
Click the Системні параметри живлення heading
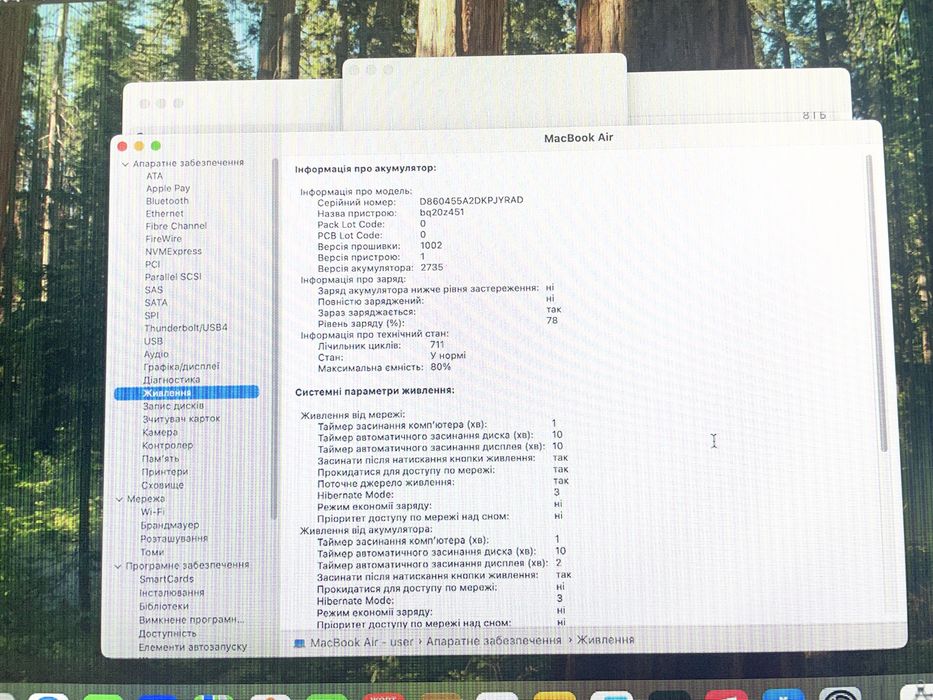tap(375, 391)
